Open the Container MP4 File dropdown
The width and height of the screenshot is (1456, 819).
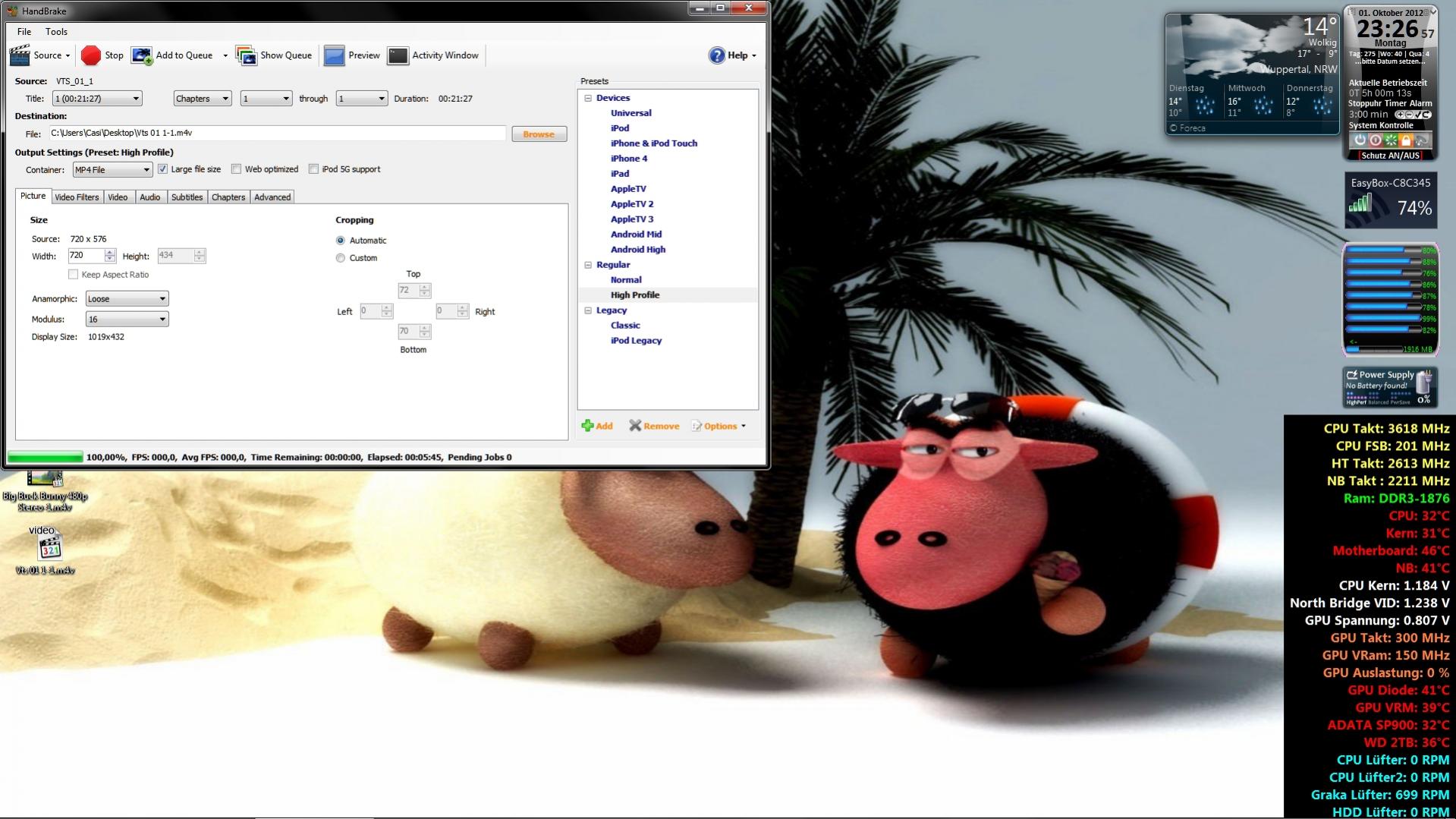(x=112, y=170)
